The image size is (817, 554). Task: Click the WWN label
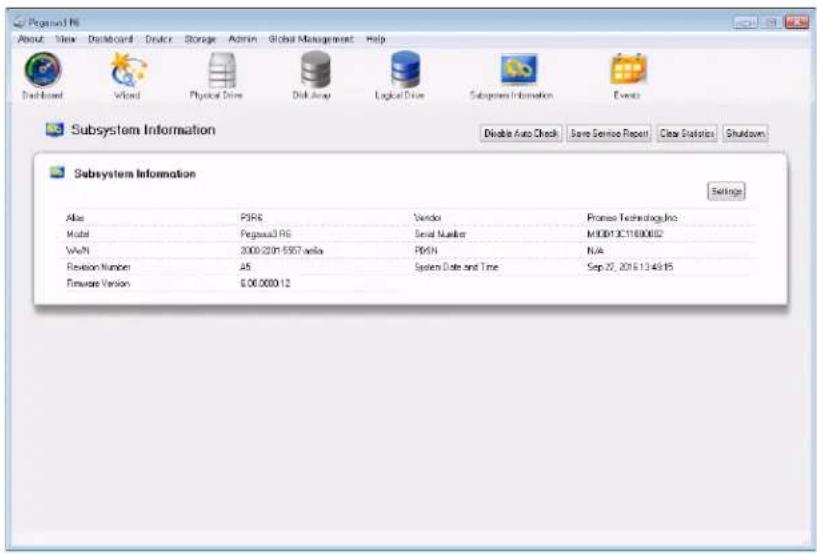click(x=78, y=251)
